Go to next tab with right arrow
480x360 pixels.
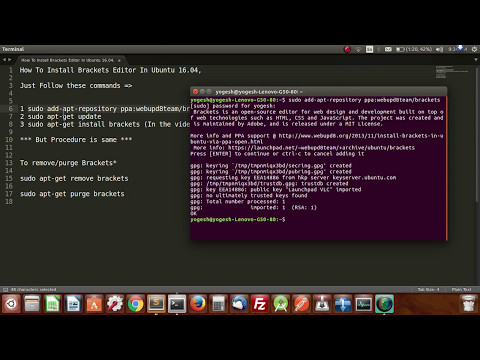tap(10, 60)
